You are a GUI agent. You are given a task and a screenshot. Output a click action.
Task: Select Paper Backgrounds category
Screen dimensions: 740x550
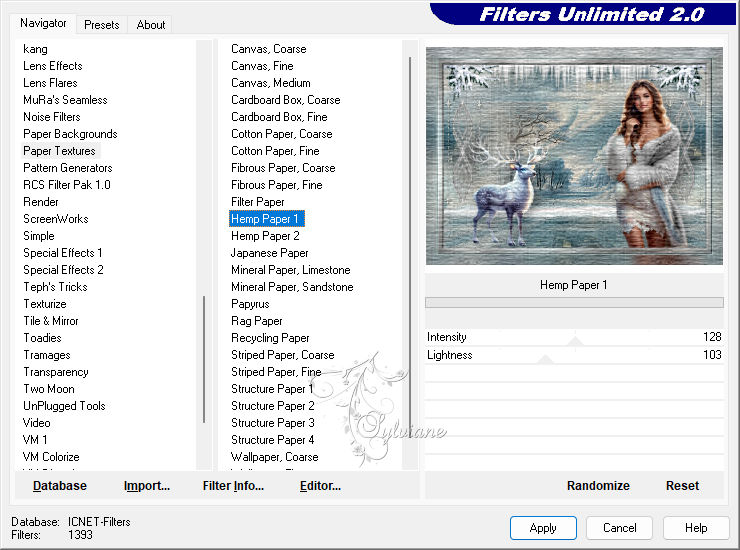click(x=70, y=134)
